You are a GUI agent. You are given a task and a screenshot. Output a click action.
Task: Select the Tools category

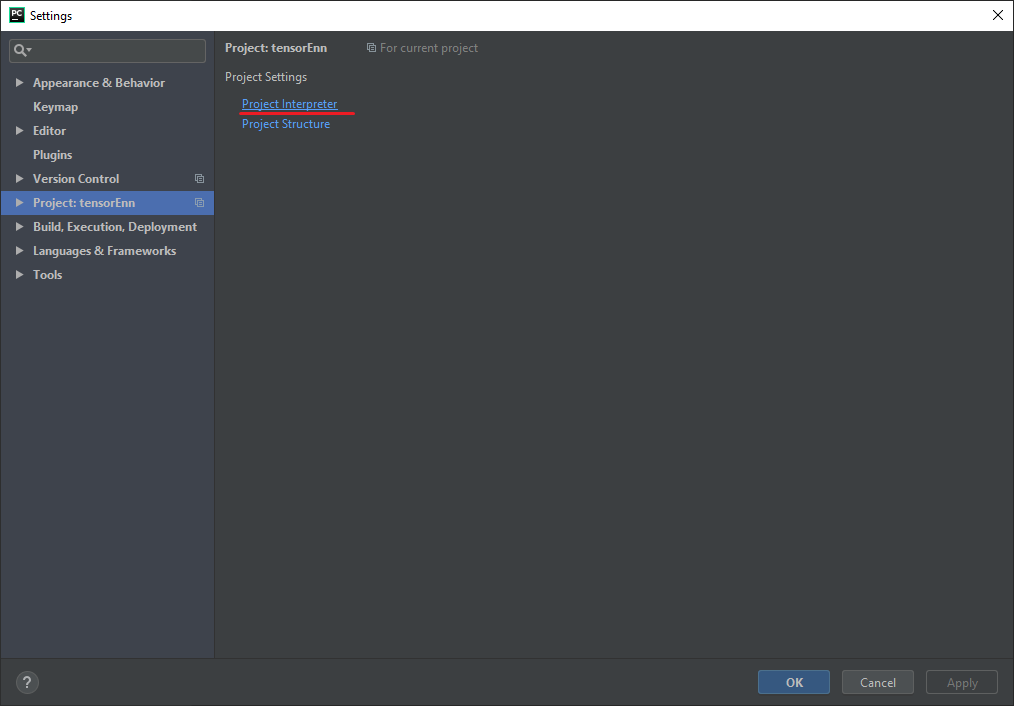[48, 274]
